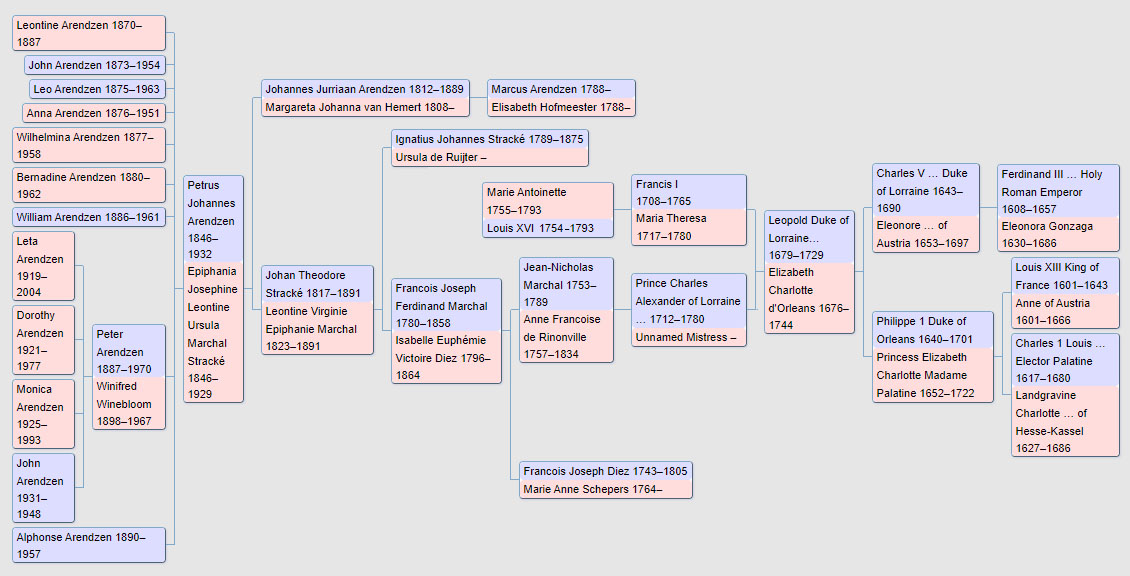Select Alphonse Arendzen 1890–1957 node
The width and height of the screenshot is (1130, 576).
click(89, 545)
